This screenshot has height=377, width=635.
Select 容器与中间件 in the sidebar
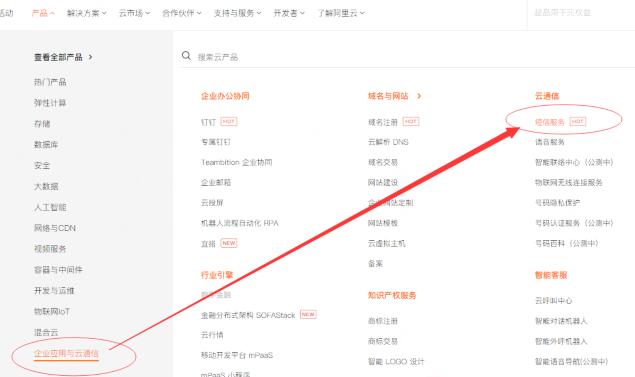click(58, 270)
